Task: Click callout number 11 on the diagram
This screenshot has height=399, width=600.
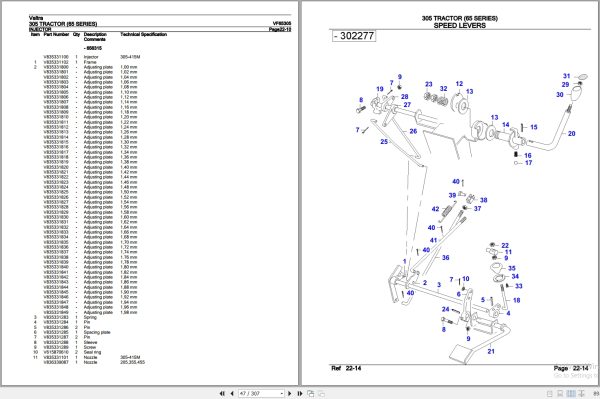Action: (x=508, y=252)
